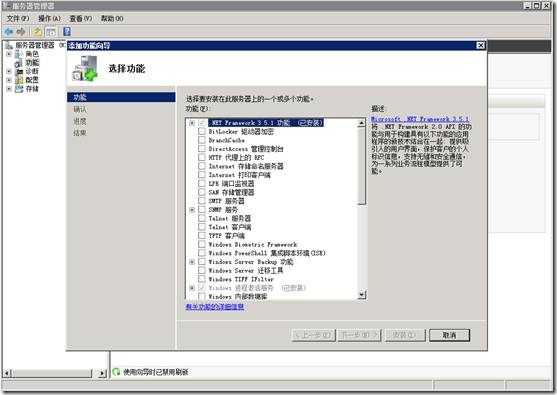
Task: Open the 文件(F) menu
Action: (17, 18)
